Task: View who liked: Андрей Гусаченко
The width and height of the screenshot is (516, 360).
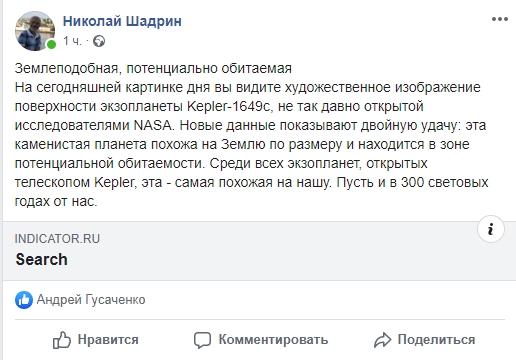Action: coord(91,300)
